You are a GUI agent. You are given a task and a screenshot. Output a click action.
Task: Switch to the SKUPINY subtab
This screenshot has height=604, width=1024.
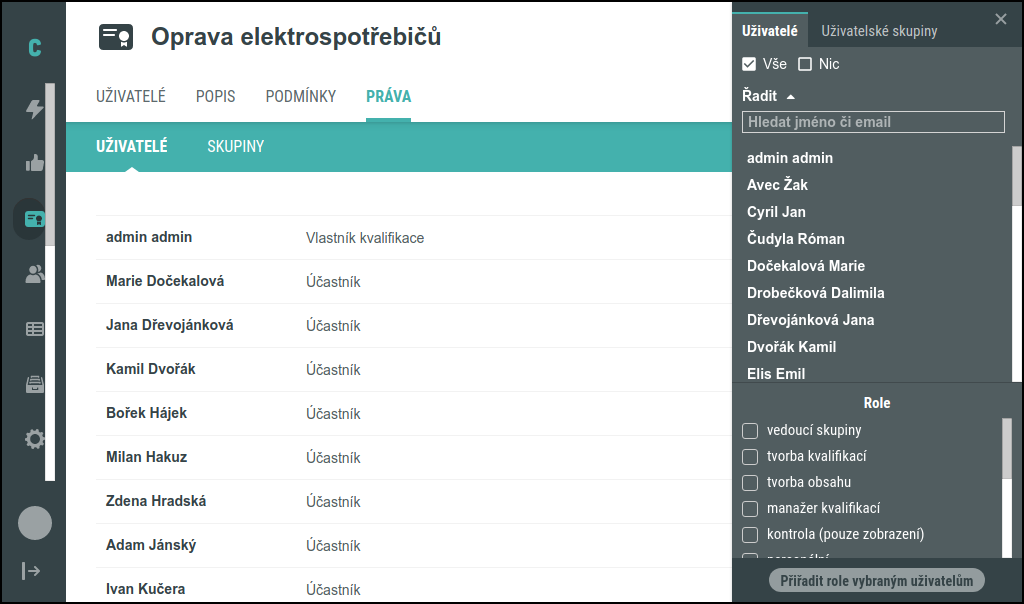point(235,145)
